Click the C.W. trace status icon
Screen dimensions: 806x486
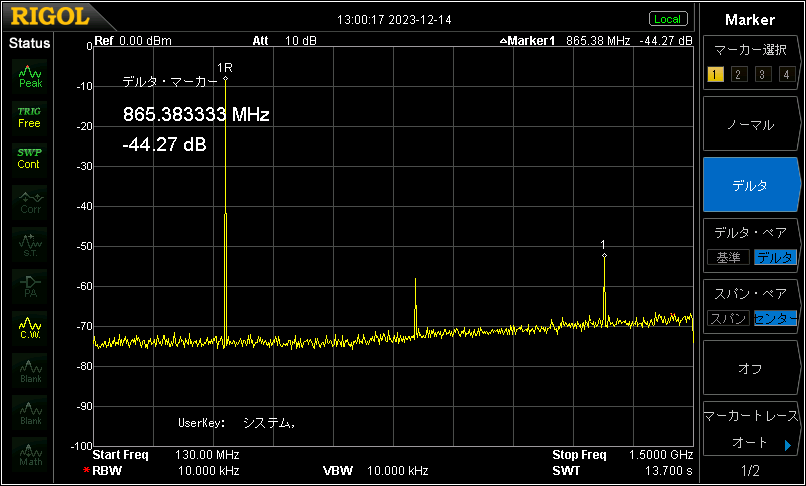pos(30,329)
